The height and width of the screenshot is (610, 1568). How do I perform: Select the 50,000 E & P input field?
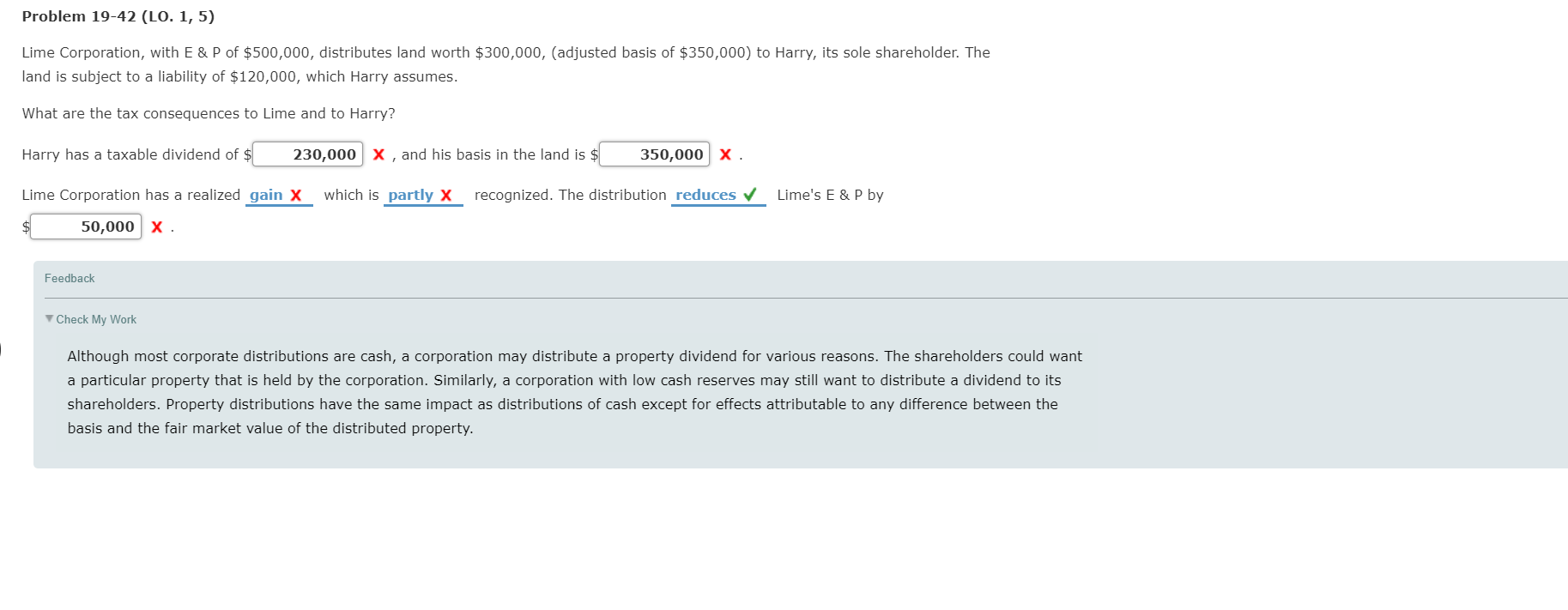click(x=86, y=226)
